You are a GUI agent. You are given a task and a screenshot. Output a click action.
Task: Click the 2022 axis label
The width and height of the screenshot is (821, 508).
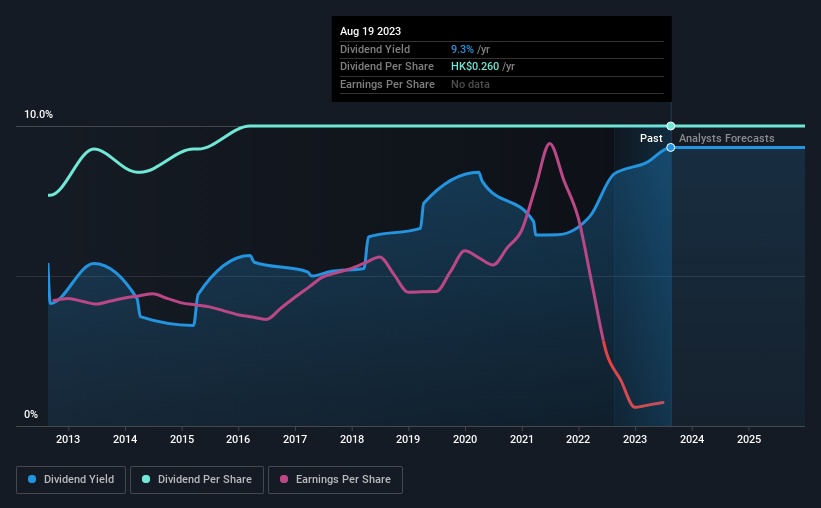click(x=578, y=439)
